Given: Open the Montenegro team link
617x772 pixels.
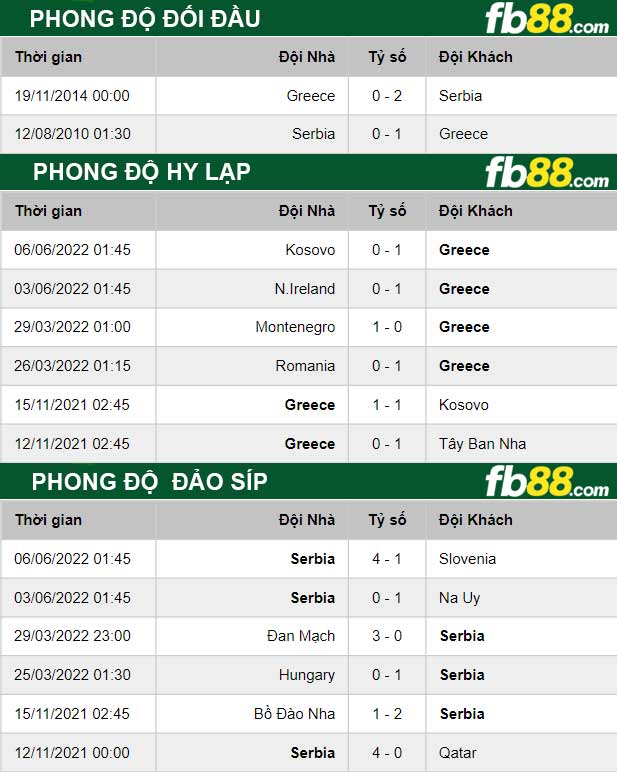Looking at the screenshot, I should tap(295, 327).
